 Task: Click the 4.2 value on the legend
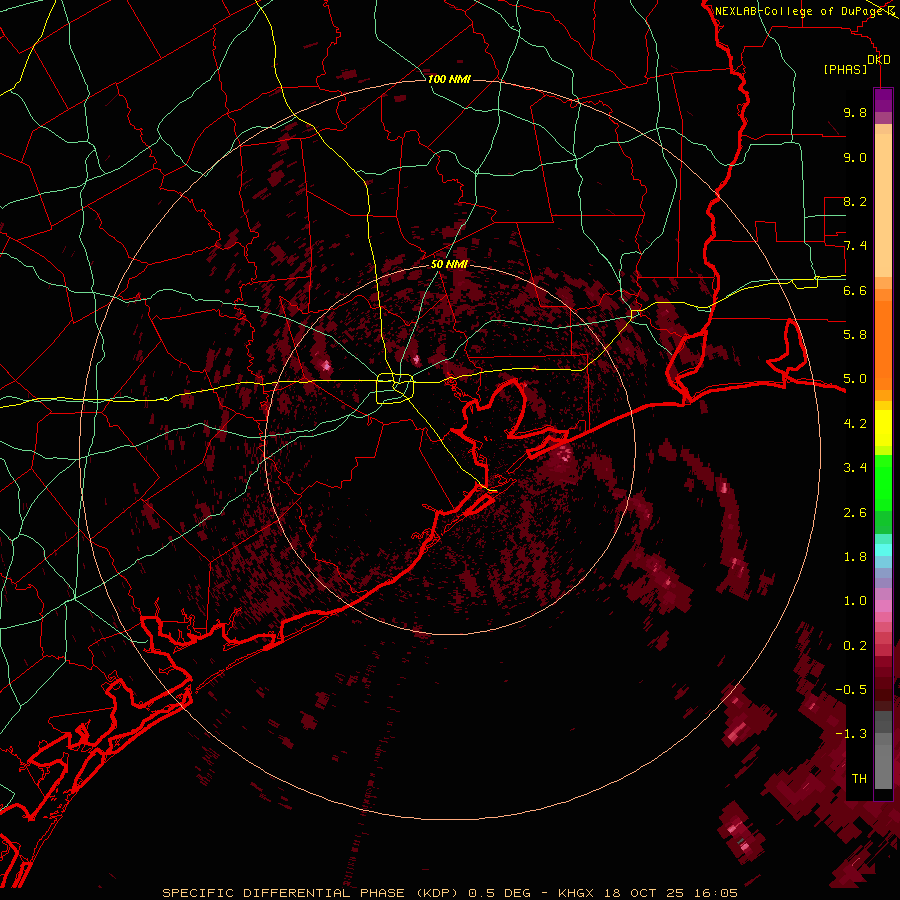point(855,424)
